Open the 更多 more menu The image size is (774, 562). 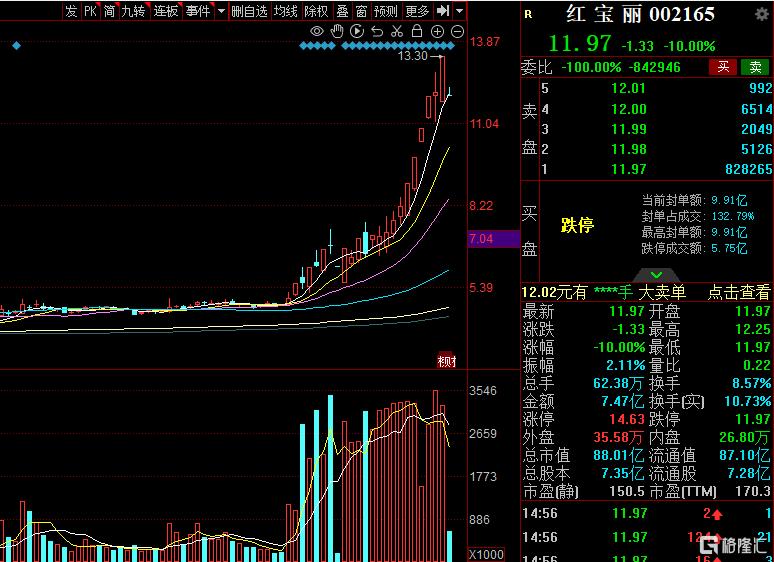point(417,11)
